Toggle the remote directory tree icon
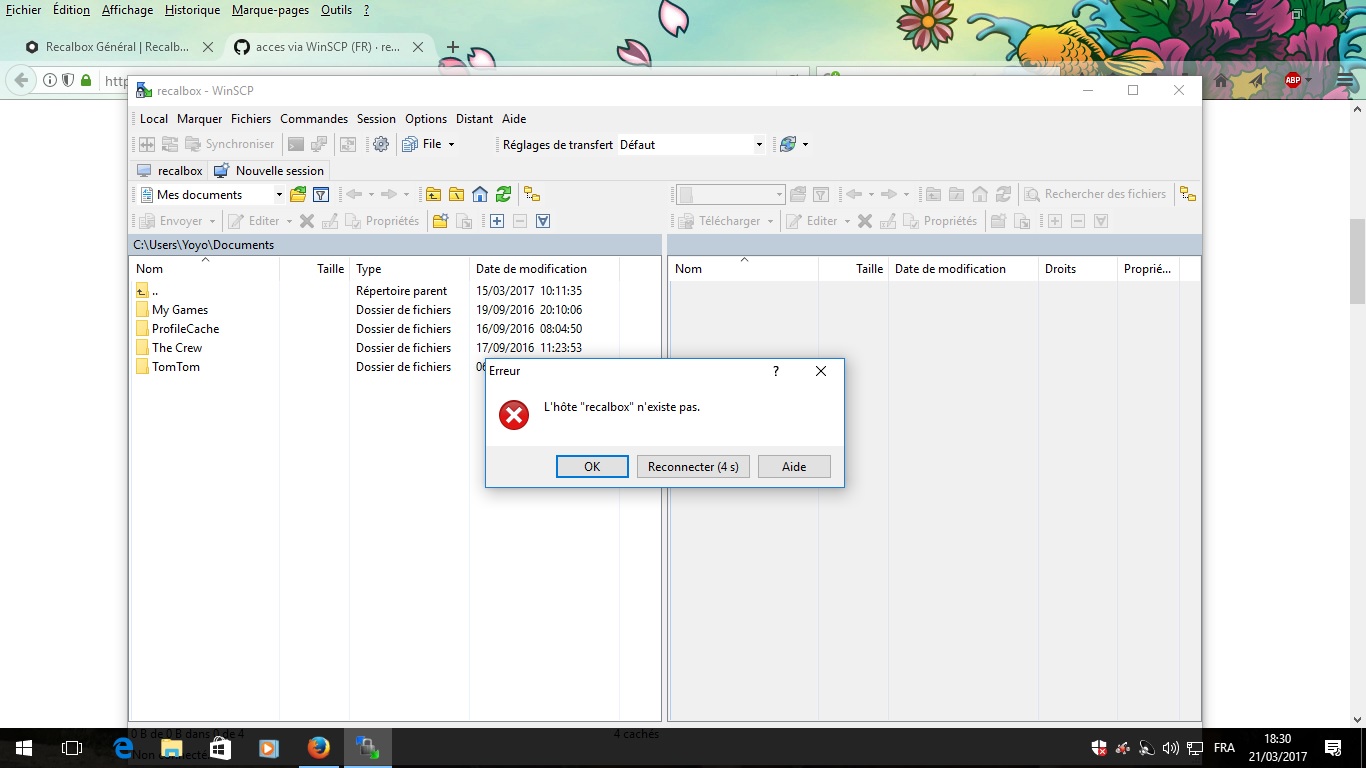This screenshot has height=768, width=1366. (x=1187, y=195)
